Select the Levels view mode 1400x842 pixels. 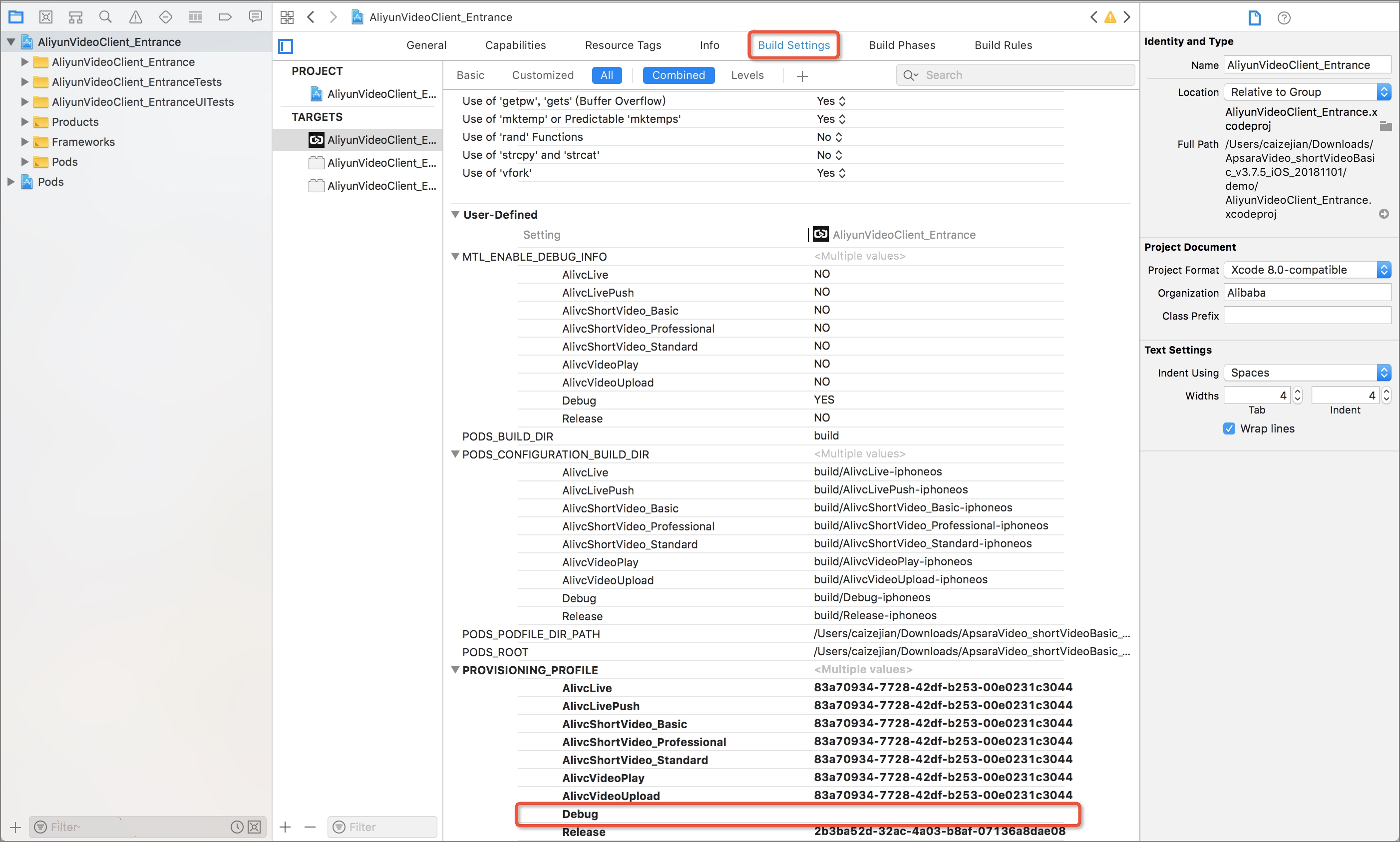[747, 75]
